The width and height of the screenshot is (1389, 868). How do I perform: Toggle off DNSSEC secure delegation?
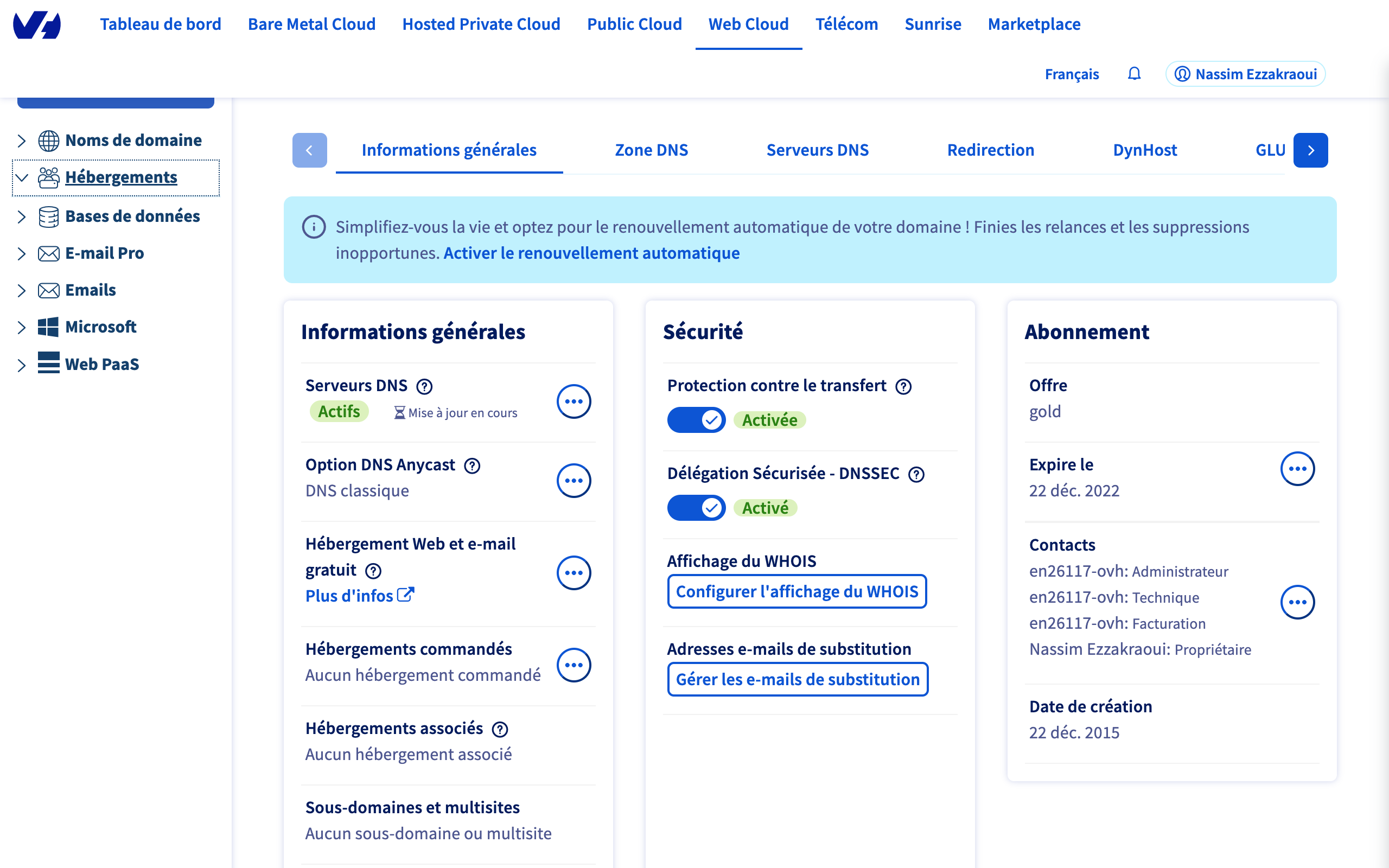coord(696,508)
